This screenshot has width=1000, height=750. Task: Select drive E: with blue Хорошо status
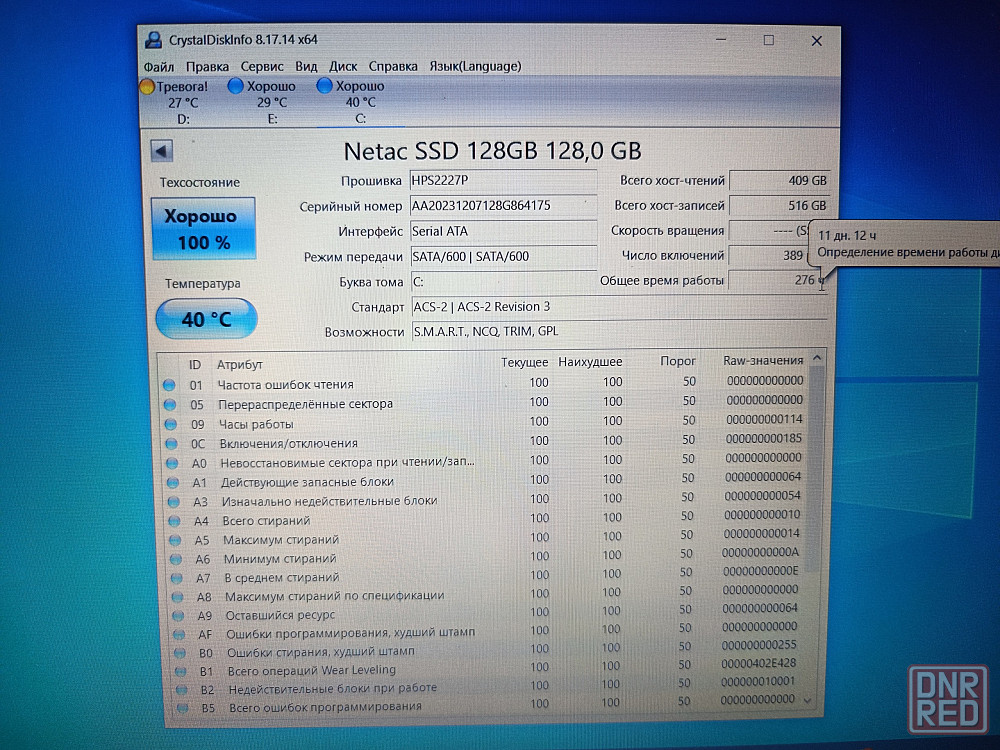263,101
